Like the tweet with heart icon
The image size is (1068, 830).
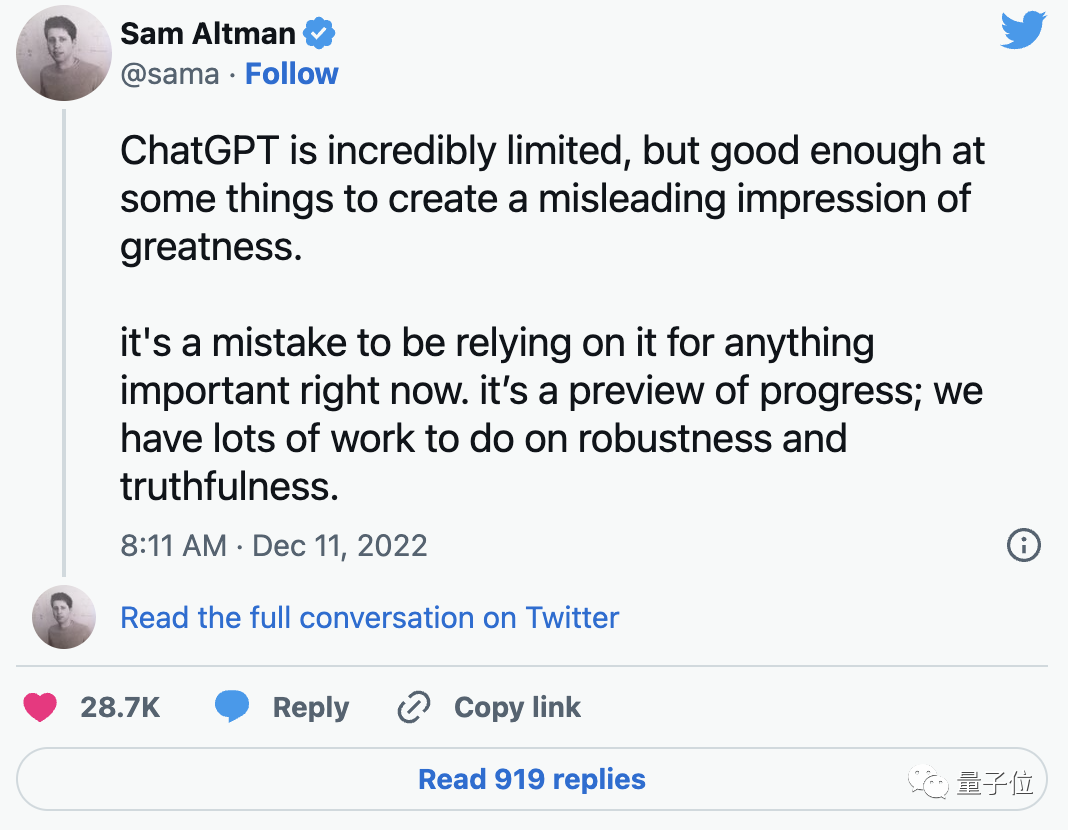pyautogui.click(x=40, y=707)
